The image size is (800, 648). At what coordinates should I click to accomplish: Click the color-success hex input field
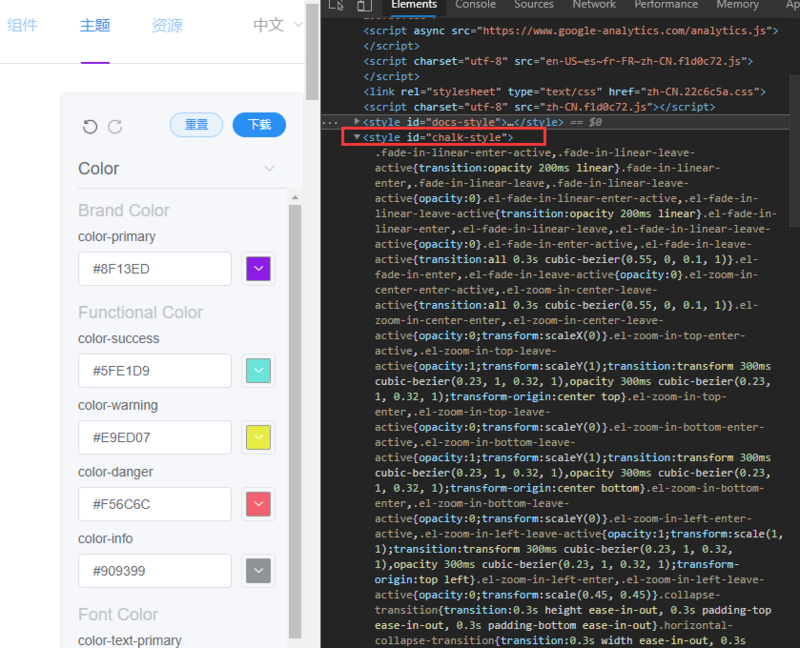pos(155,370)
